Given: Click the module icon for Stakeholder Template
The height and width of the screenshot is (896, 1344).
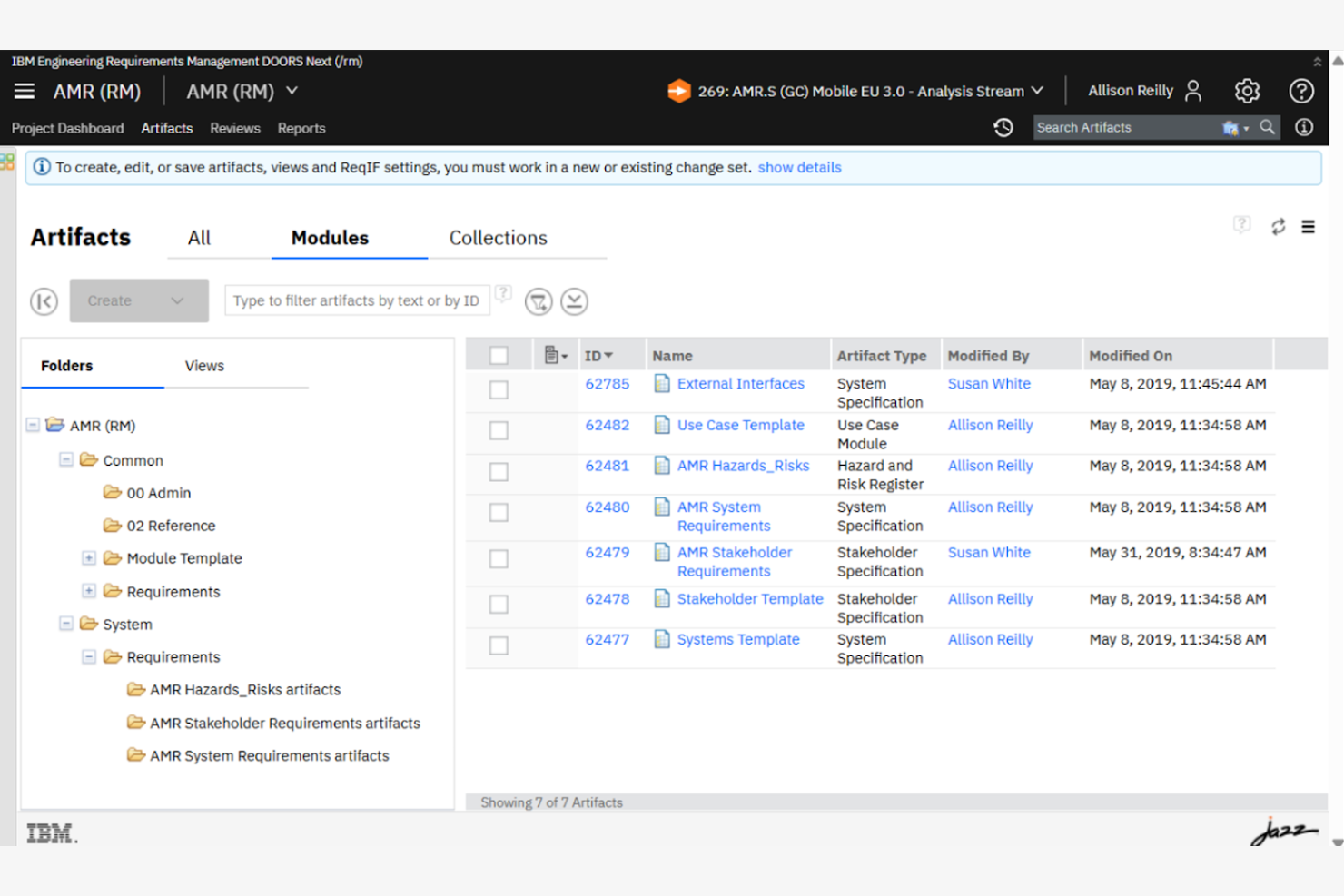Looking at the screenshot, I should (x=662, y=598).
